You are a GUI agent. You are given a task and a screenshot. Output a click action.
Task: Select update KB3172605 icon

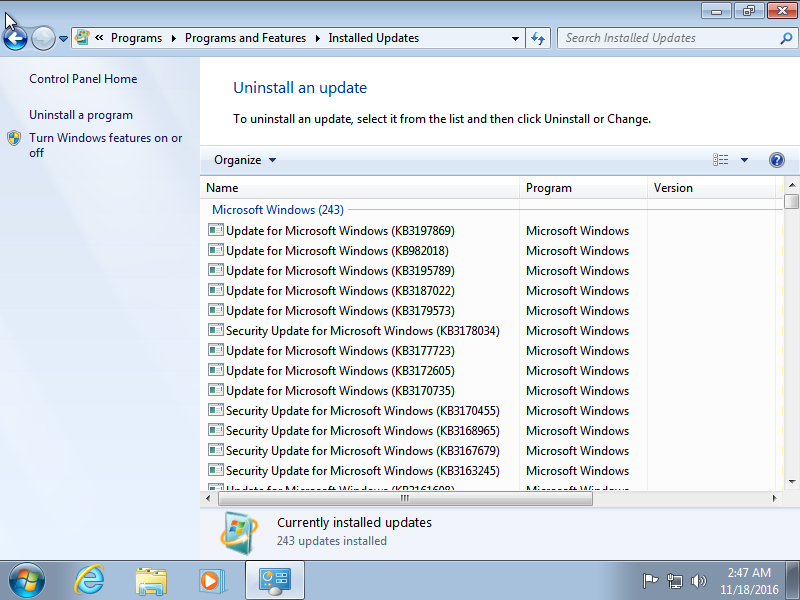point(216,370)
